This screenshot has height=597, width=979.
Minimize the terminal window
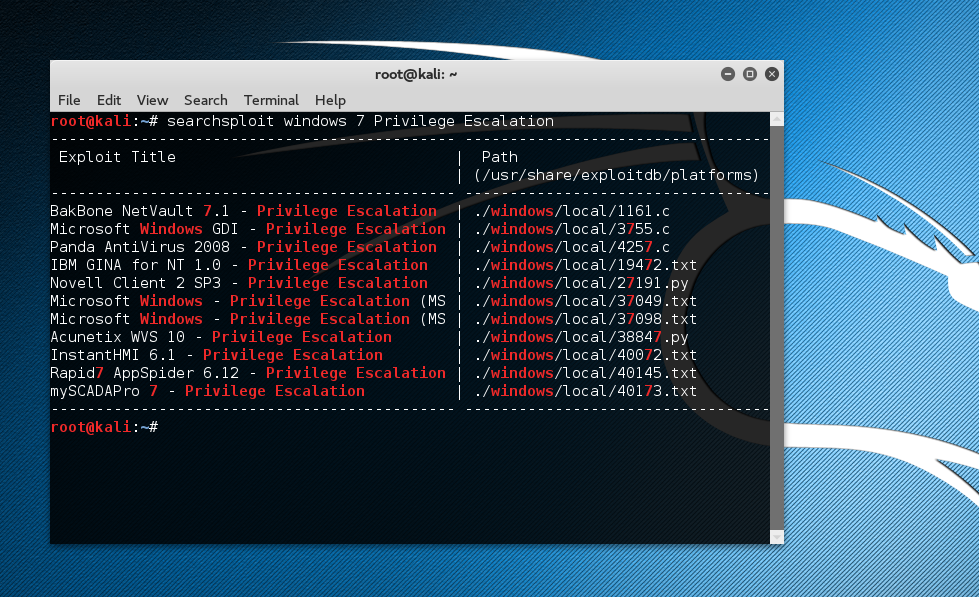click(x=727, y=74)
